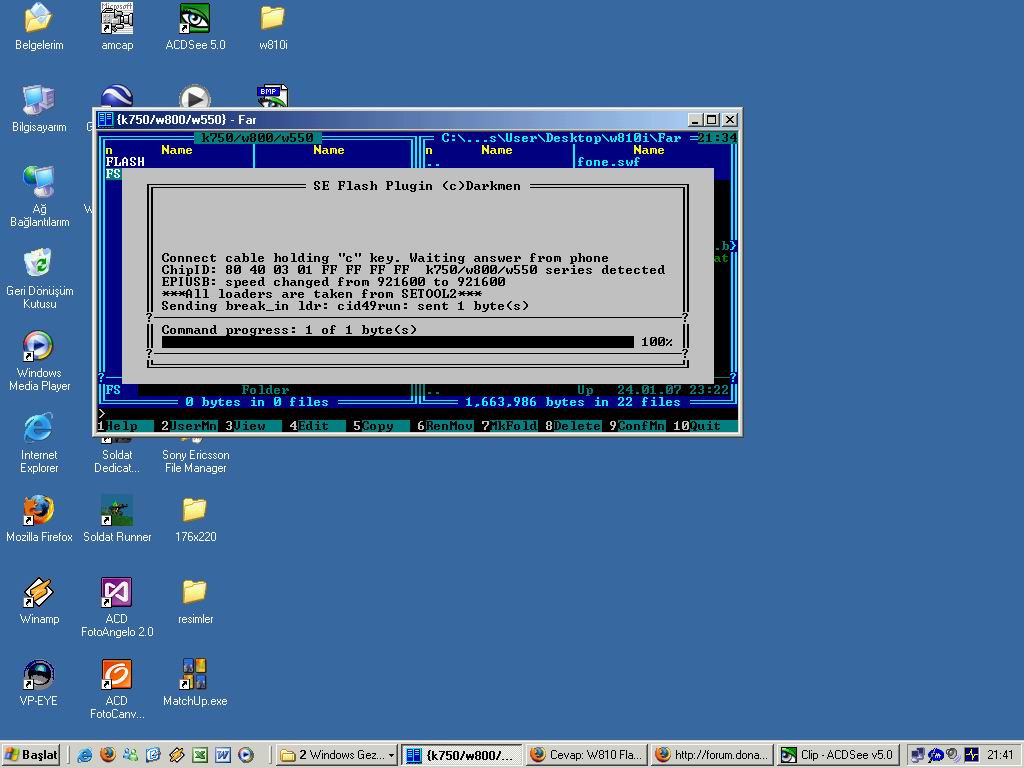
Task: Select the 5 Copy function key label
Action: (x=377, y=426)
